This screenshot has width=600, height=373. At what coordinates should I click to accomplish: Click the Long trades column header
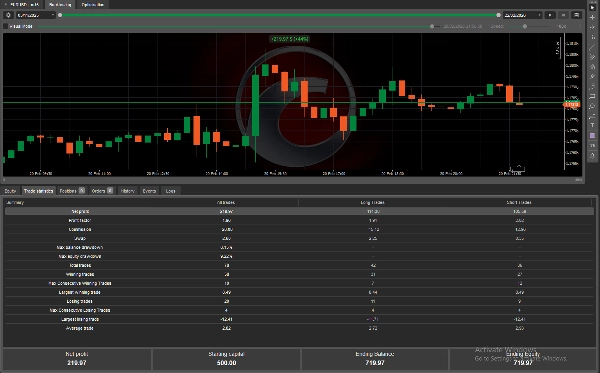[x=372, y=202]
